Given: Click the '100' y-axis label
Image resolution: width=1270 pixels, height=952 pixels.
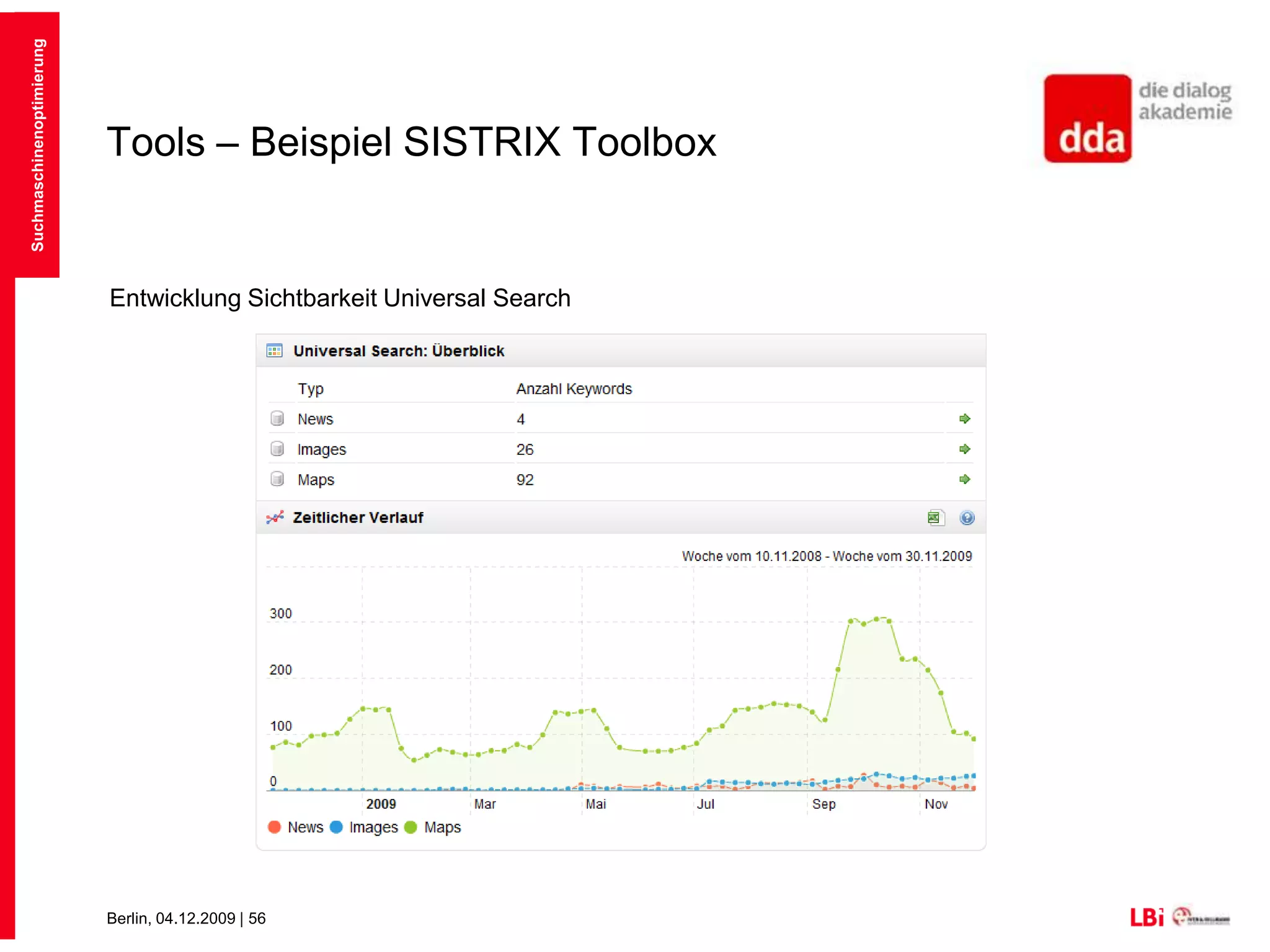Looking at the screenshot, I should pos(280,726).
